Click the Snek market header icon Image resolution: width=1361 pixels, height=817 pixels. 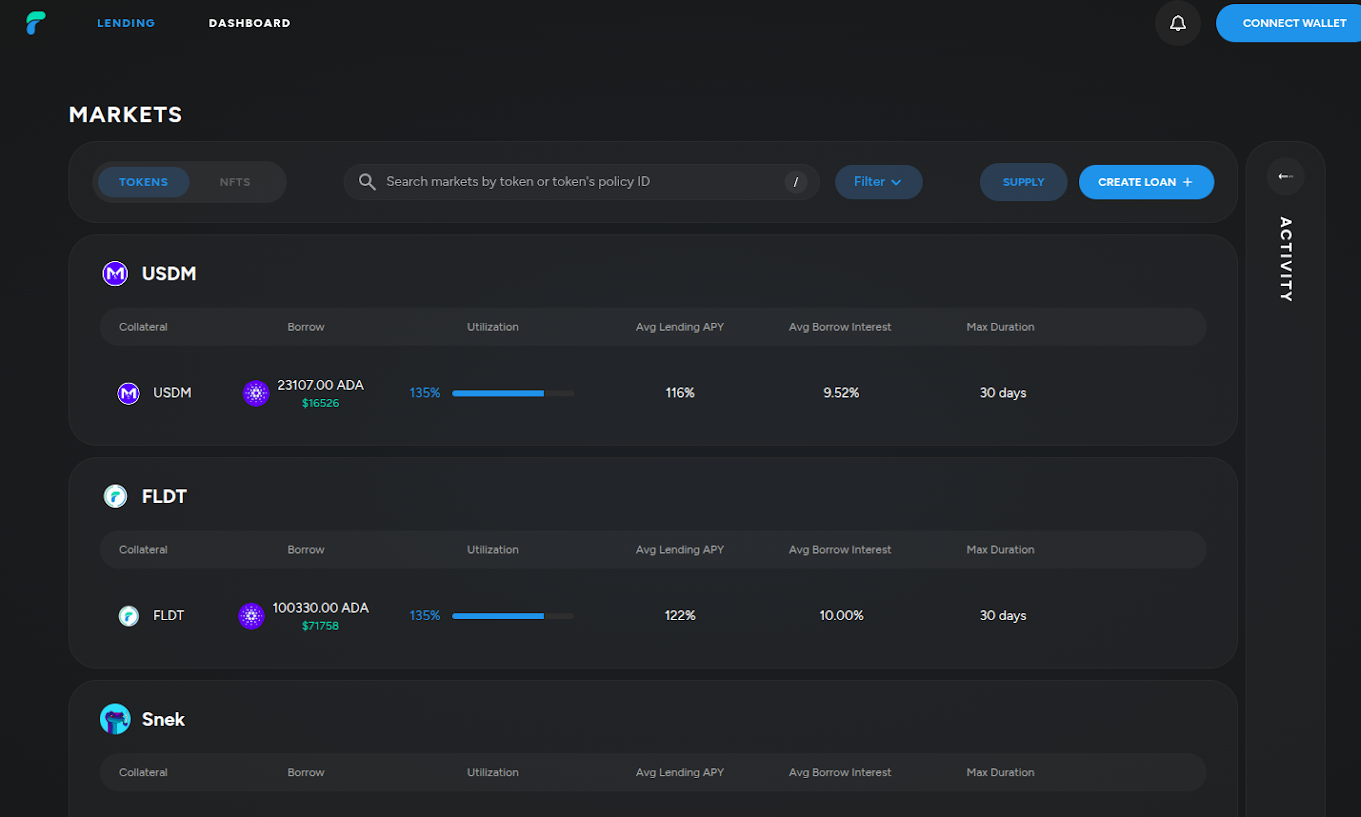point(115,719)
